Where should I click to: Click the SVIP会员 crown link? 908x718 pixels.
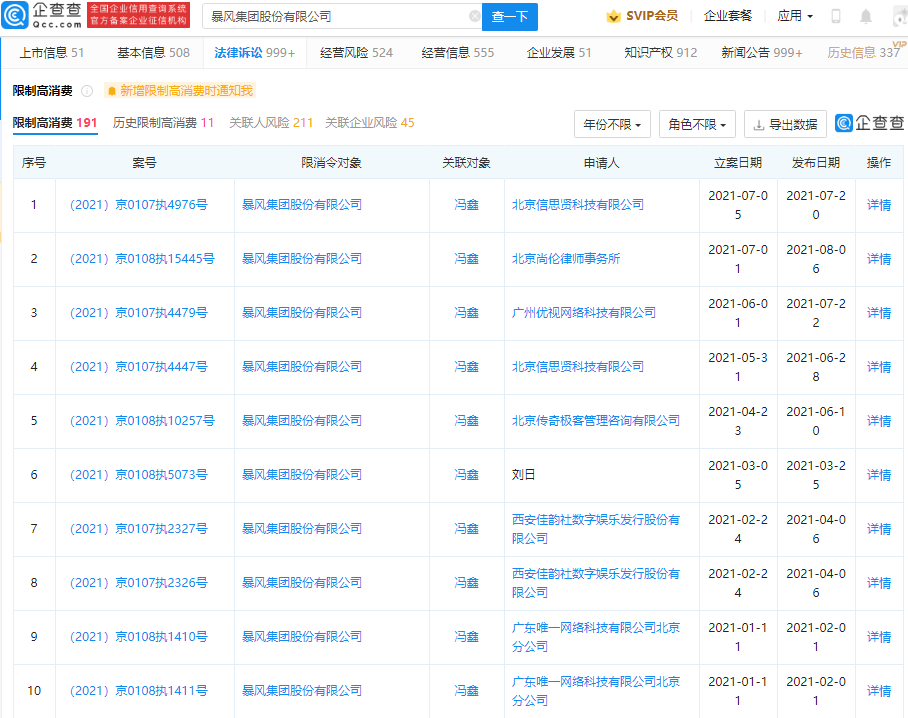[x=642, y=17]
